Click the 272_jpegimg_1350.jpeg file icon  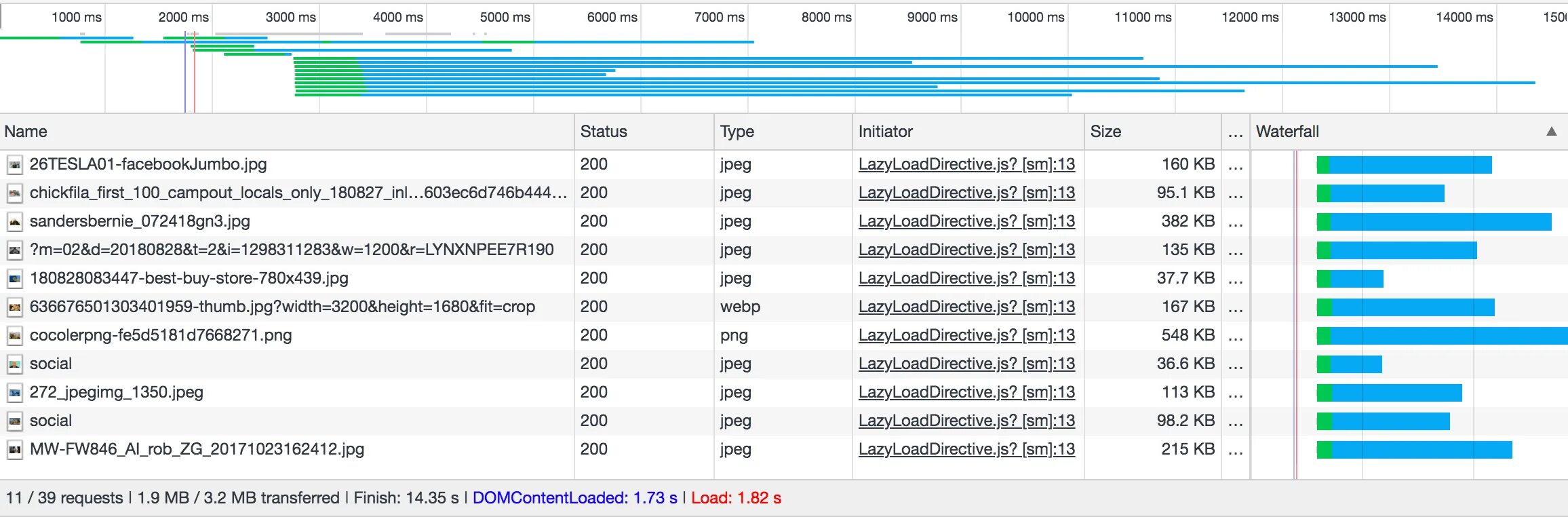pyautogui.click(x=15, y=392)
